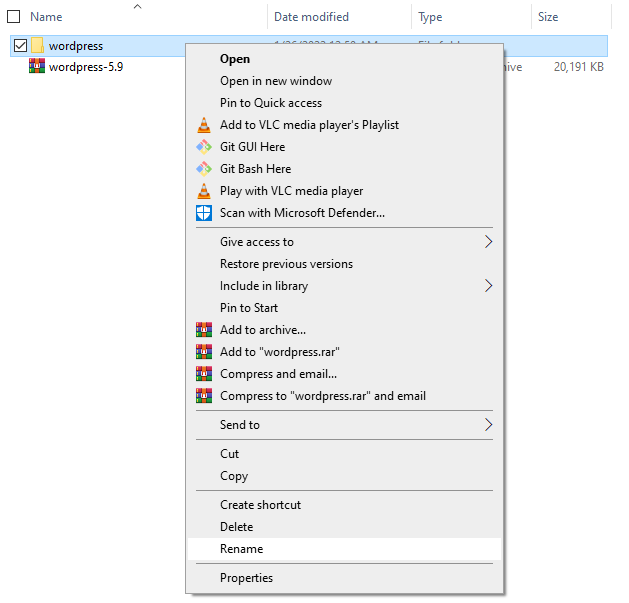This screenshot has width=629, height=603.
Task: Select Copy from the context menu
Action: (x=344, y=476)
